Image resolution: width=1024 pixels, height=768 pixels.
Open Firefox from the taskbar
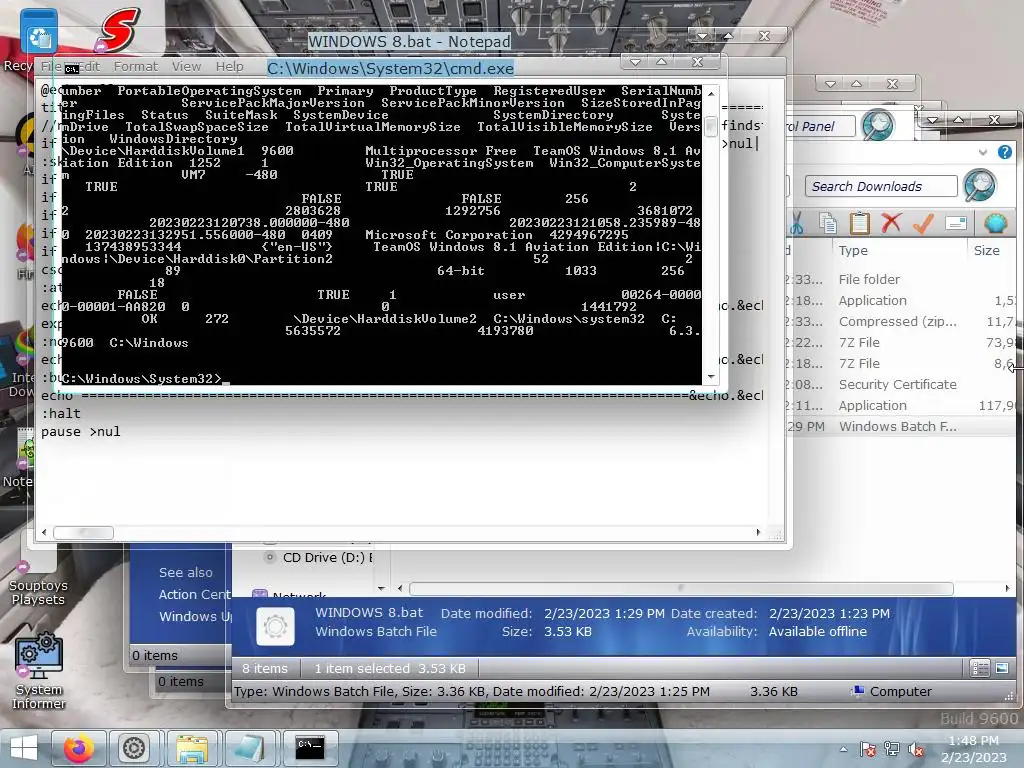tap(78, 748)
